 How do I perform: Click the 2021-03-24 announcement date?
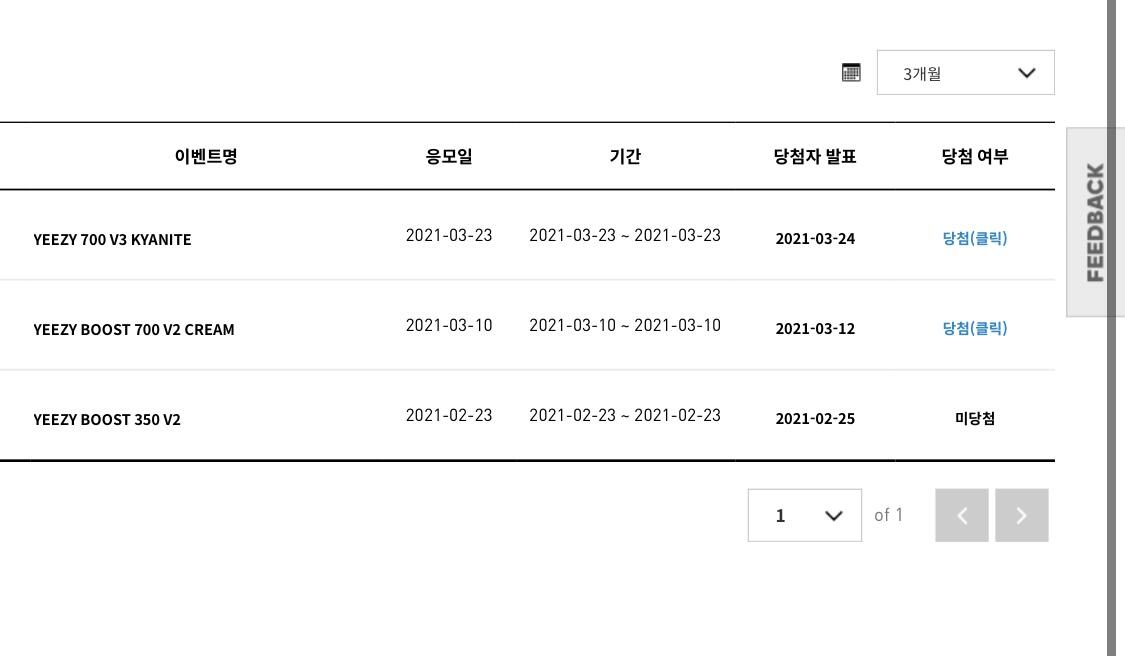coord(815,238)
